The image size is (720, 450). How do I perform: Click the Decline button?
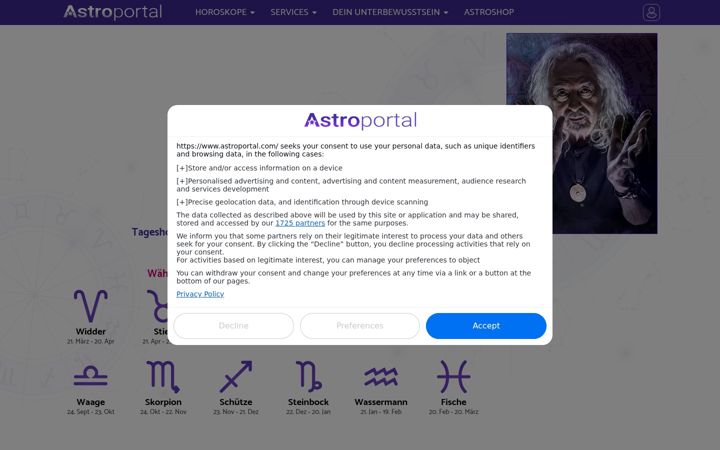point(233,326)
